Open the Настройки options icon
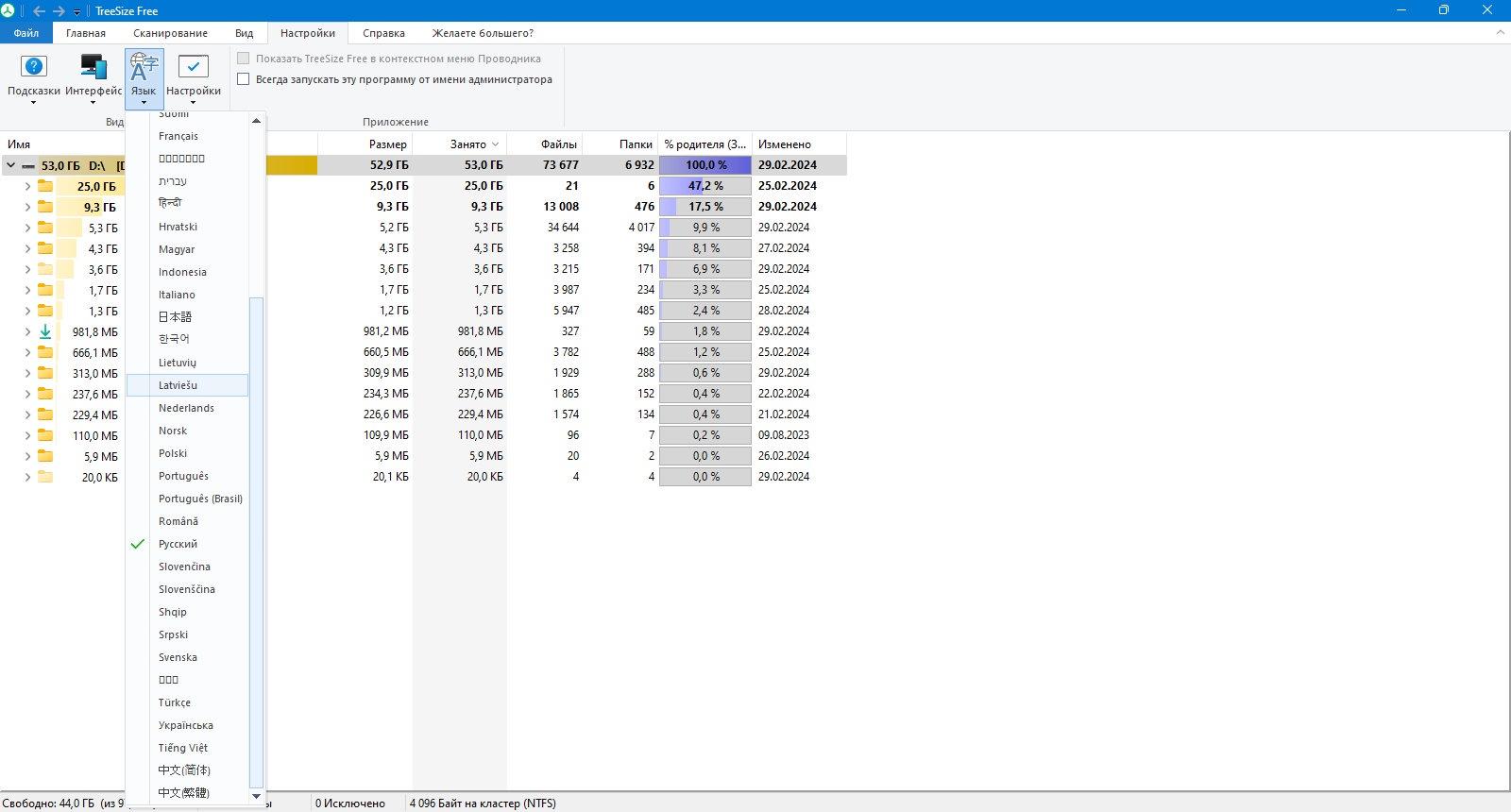 (x=194, y=67)
